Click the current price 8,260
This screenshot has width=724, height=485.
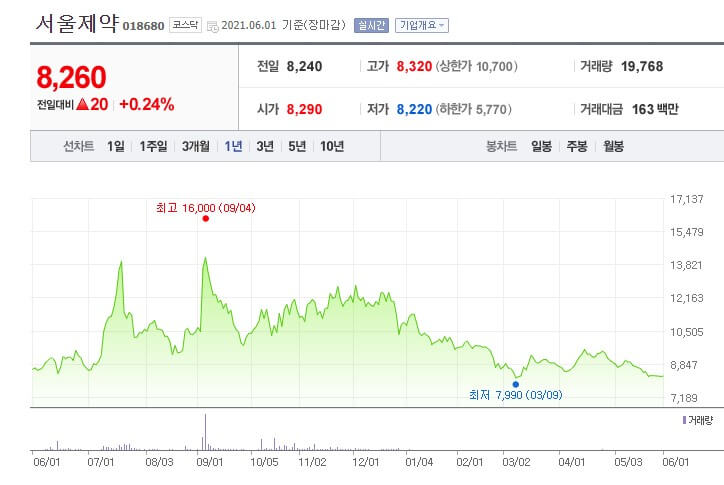coord(71,77)
